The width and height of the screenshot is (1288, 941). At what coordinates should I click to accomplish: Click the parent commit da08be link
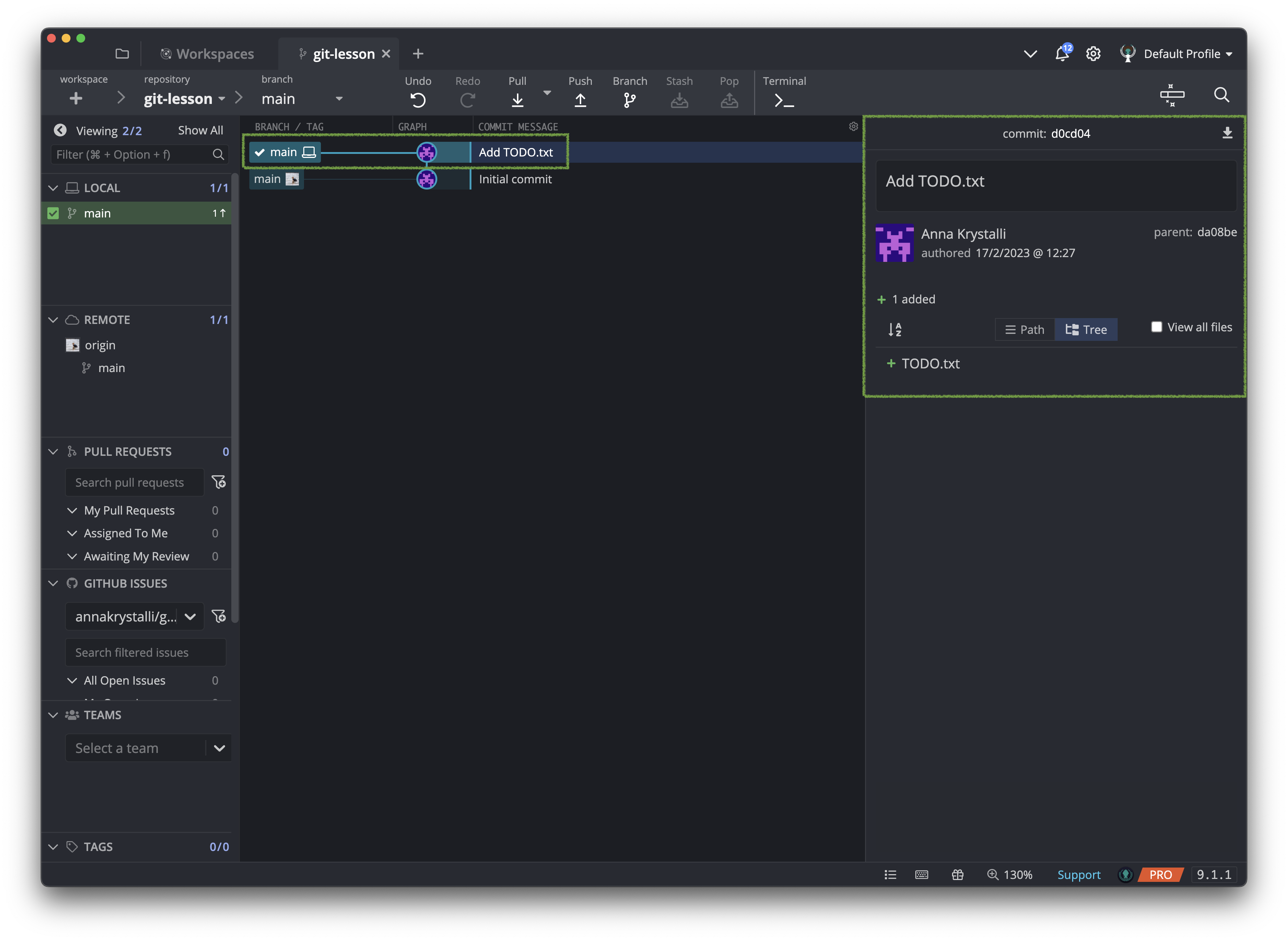(x=1217, y=232)
